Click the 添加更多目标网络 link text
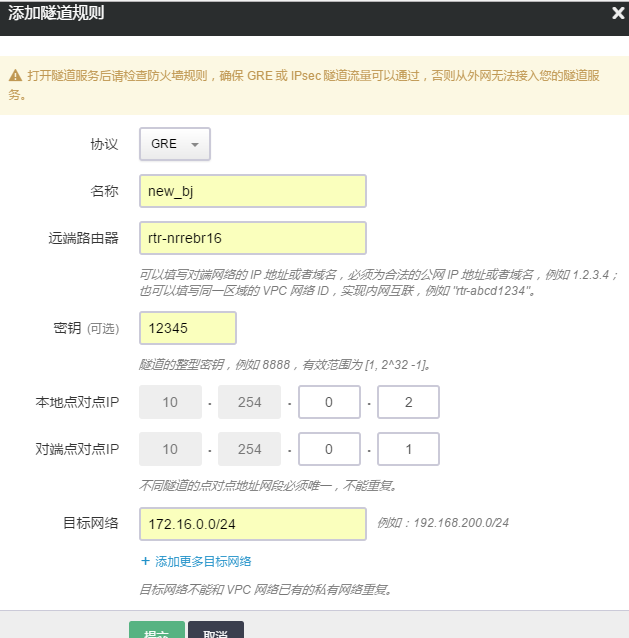Viewport: 629px width, 638px height. tap(204, 561)
